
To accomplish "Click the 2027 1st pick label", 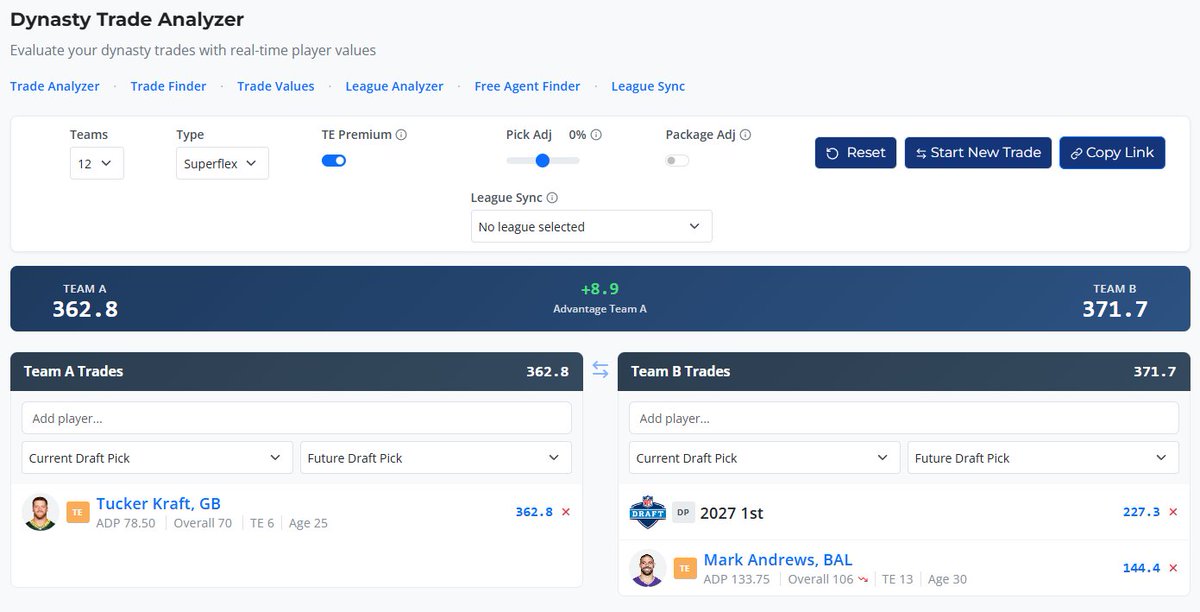I will (732, 512).
